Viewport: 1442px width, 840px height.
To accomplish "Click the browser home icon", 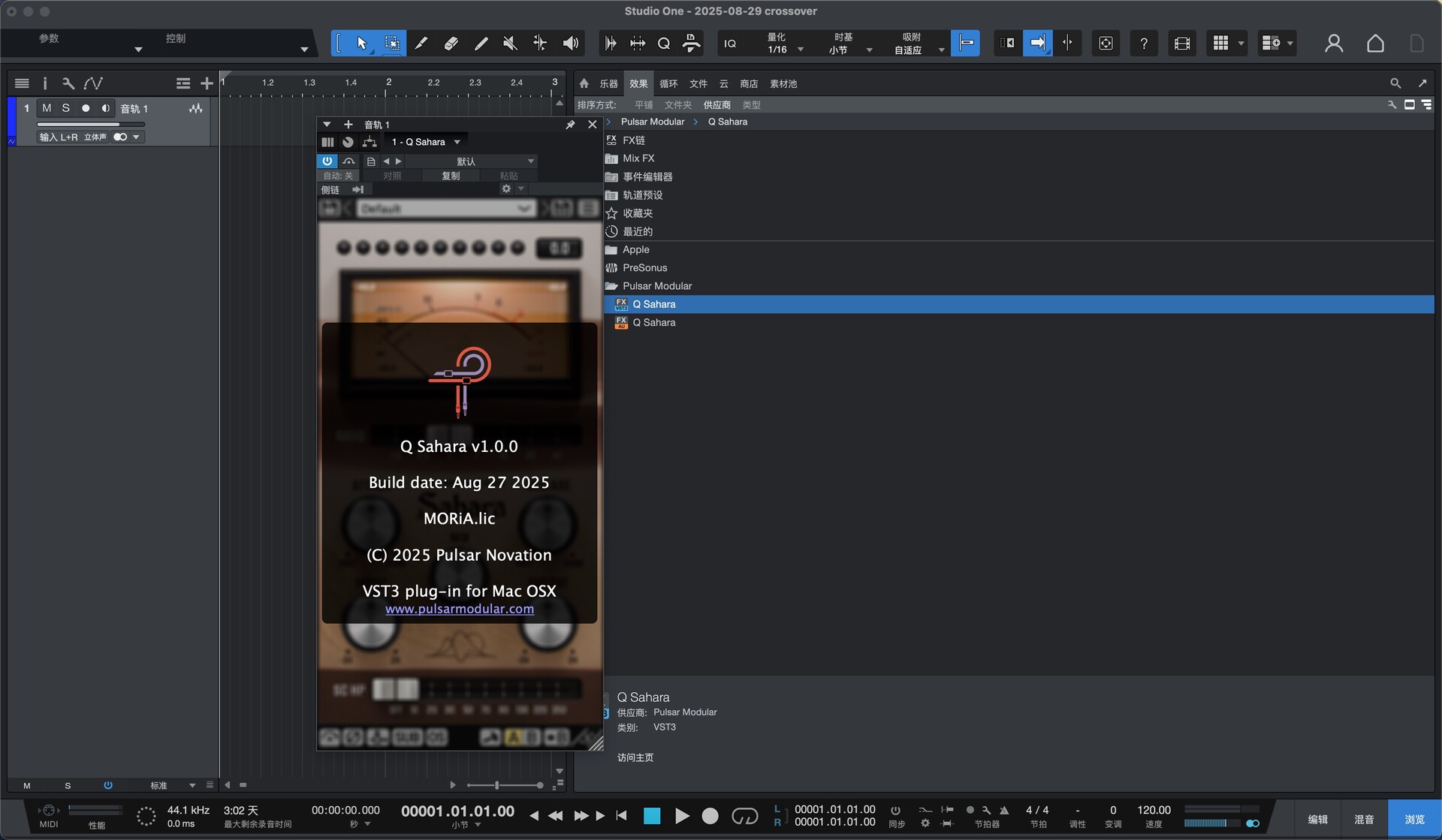I will pyautogui.click(x=584, y=83).
